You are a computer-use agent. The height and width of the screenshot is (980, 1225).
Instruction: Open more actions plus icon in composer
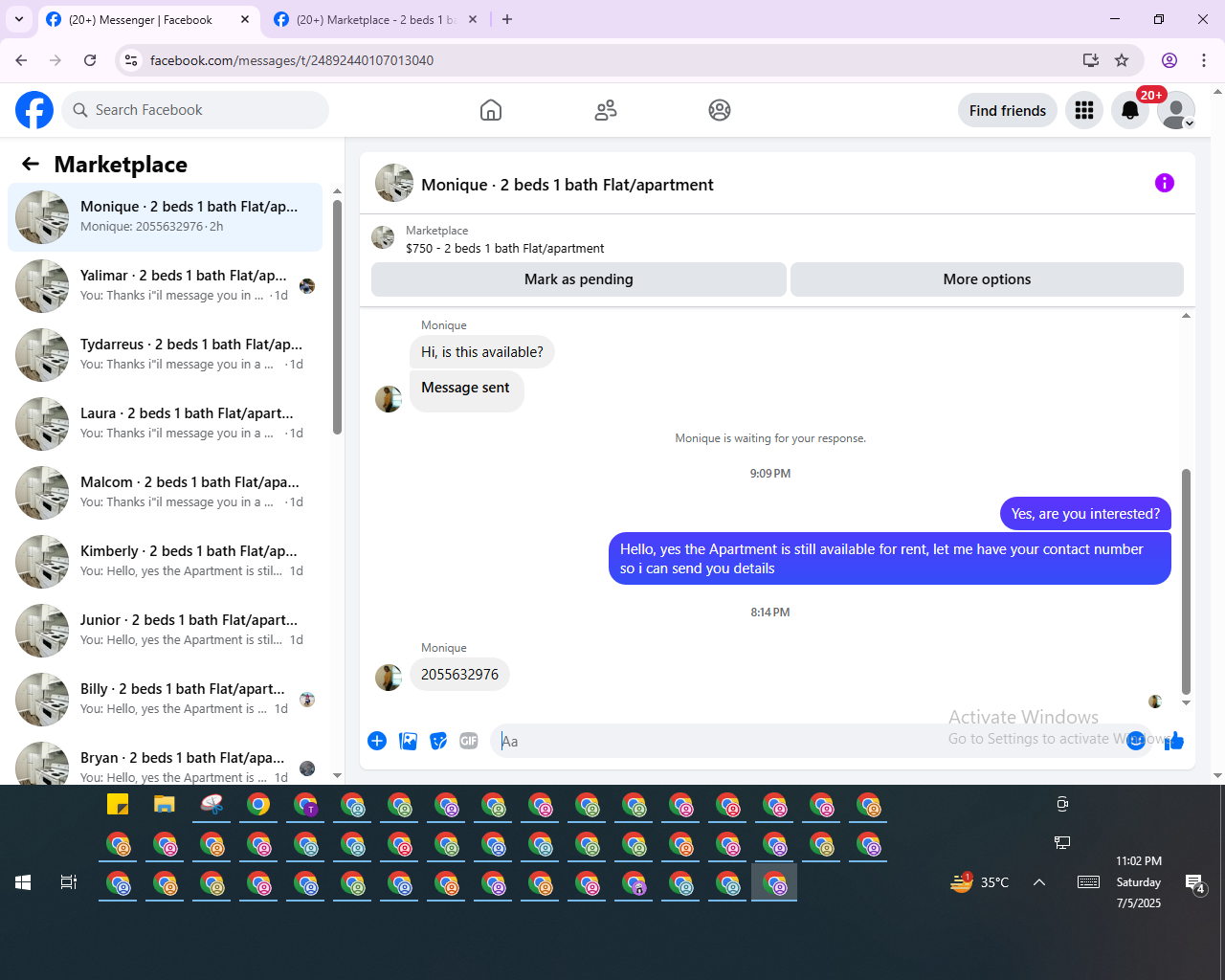pyautogui.click(x=377, y=741)
